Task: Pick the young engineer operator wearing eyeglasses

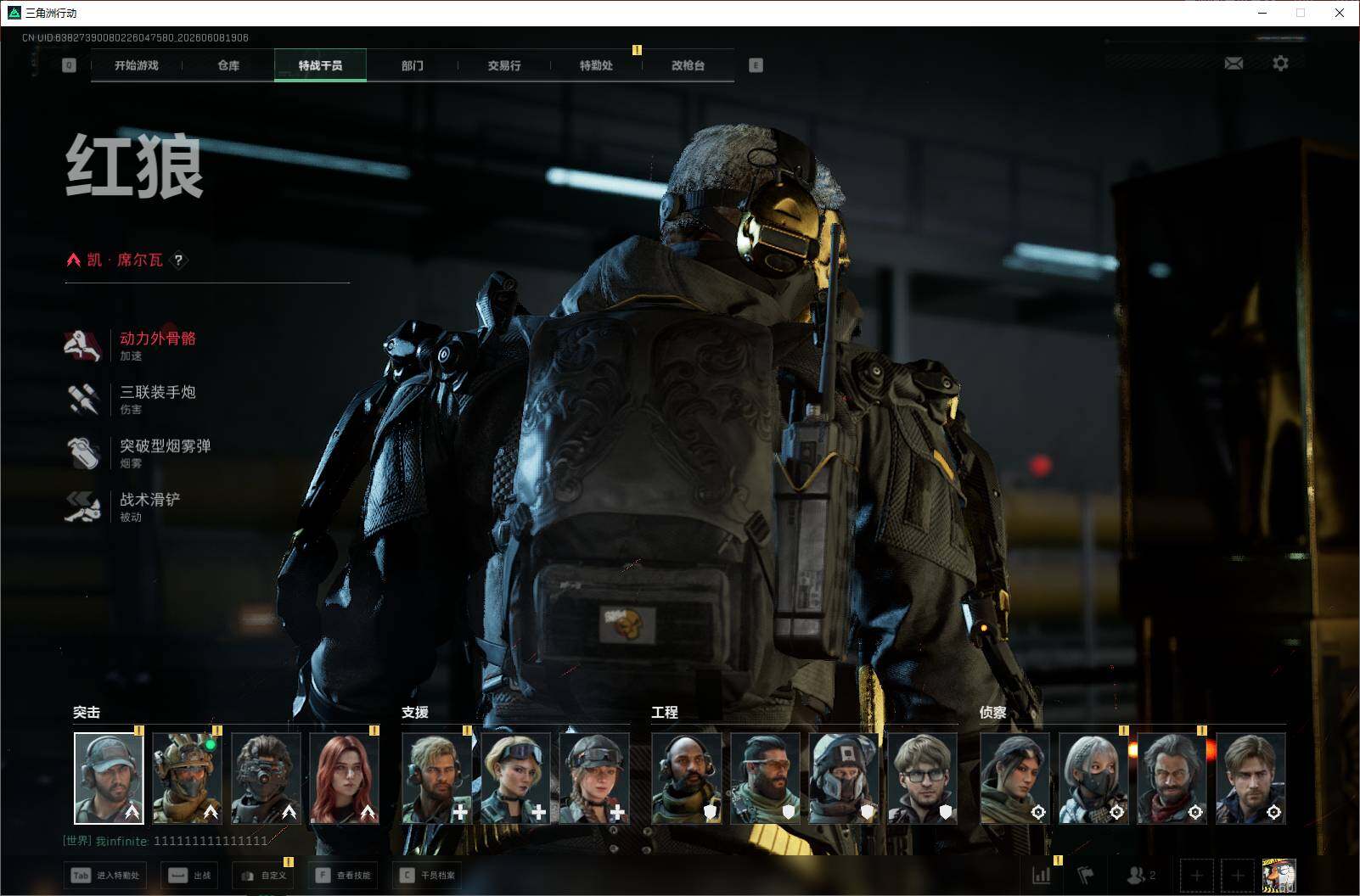Action: click(x=923, y=778)
